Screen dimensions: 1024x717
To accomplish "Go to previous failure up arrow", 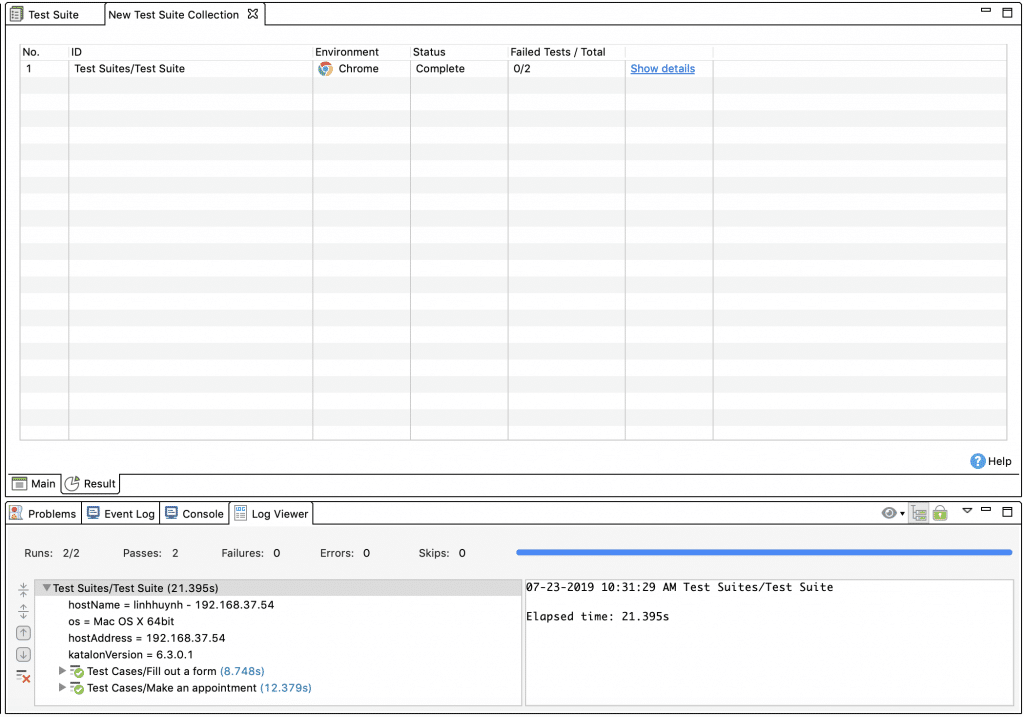I will 24,633.
